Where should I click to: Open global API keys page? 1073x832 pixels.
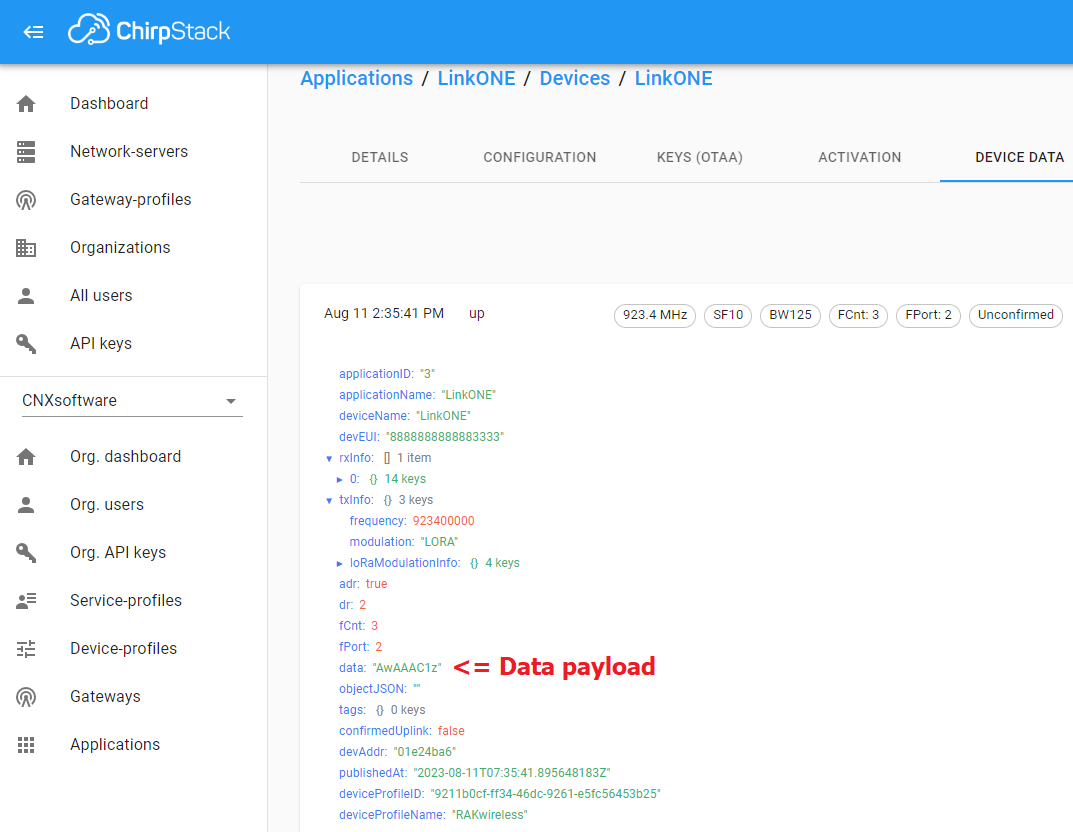click(x=101, y=343)
